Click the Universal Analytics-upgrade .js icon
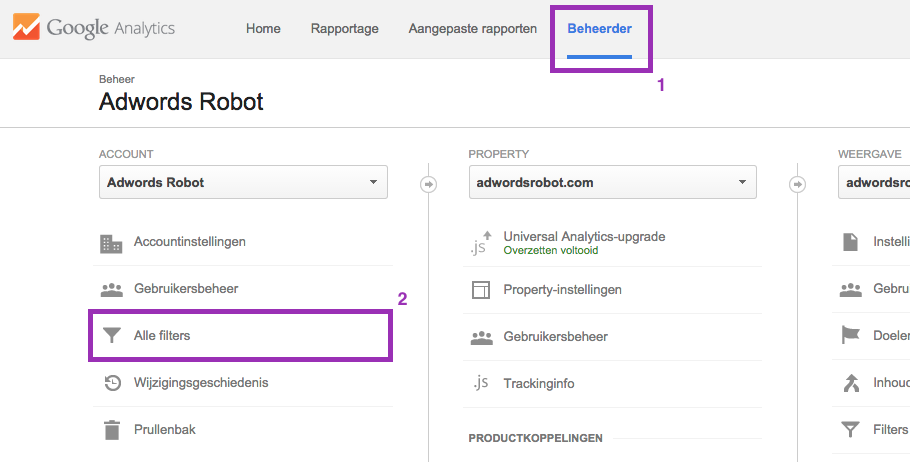Image resolution: width=910 pixels, height=462 pixels. click(x=481, y=243)
